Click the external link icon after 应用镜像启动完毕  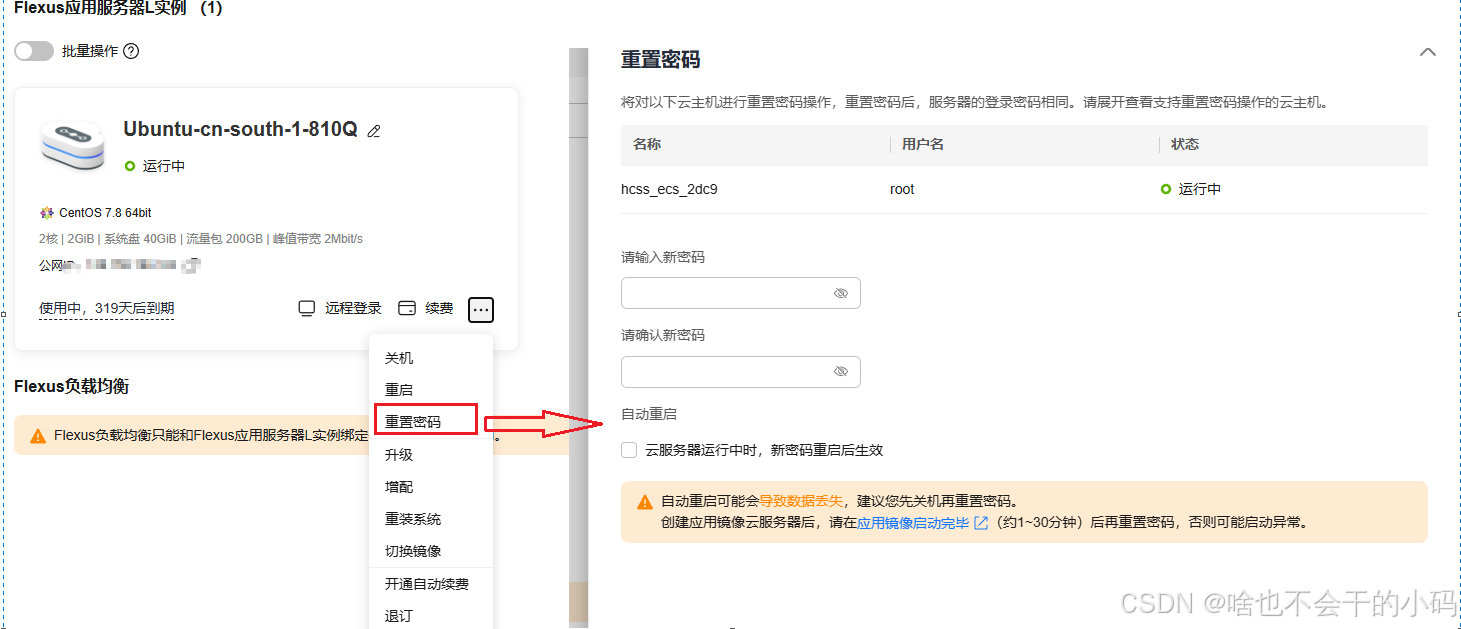click(x=981, y=522)
